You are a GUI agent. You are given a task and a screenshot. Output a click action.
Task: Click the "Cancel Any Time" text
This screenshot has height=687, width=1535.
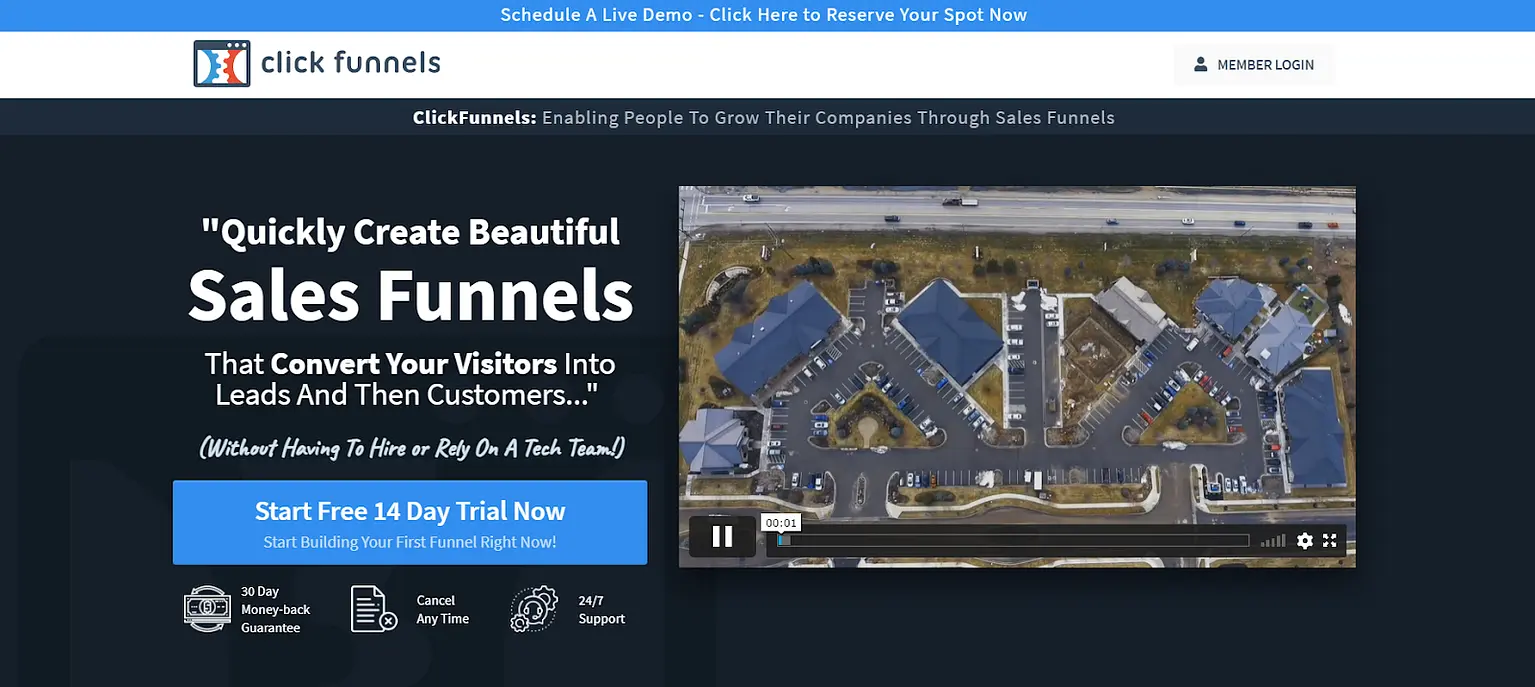443,609
